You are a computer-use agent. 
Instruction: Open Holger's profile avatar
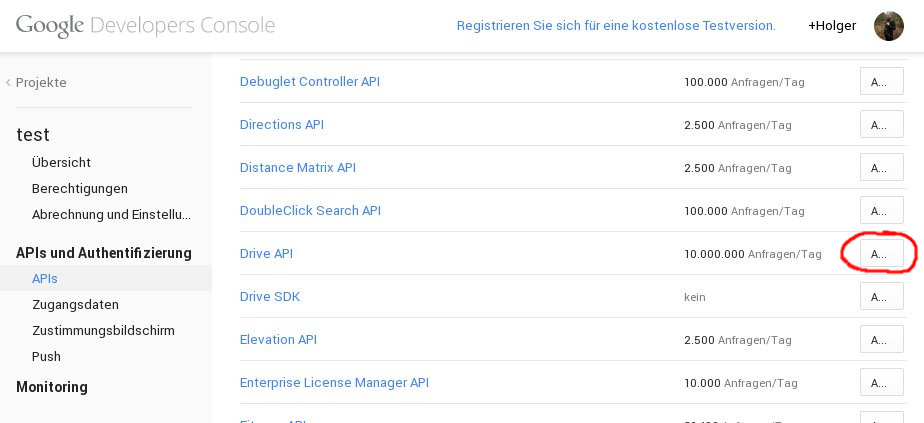coord(889,26)
